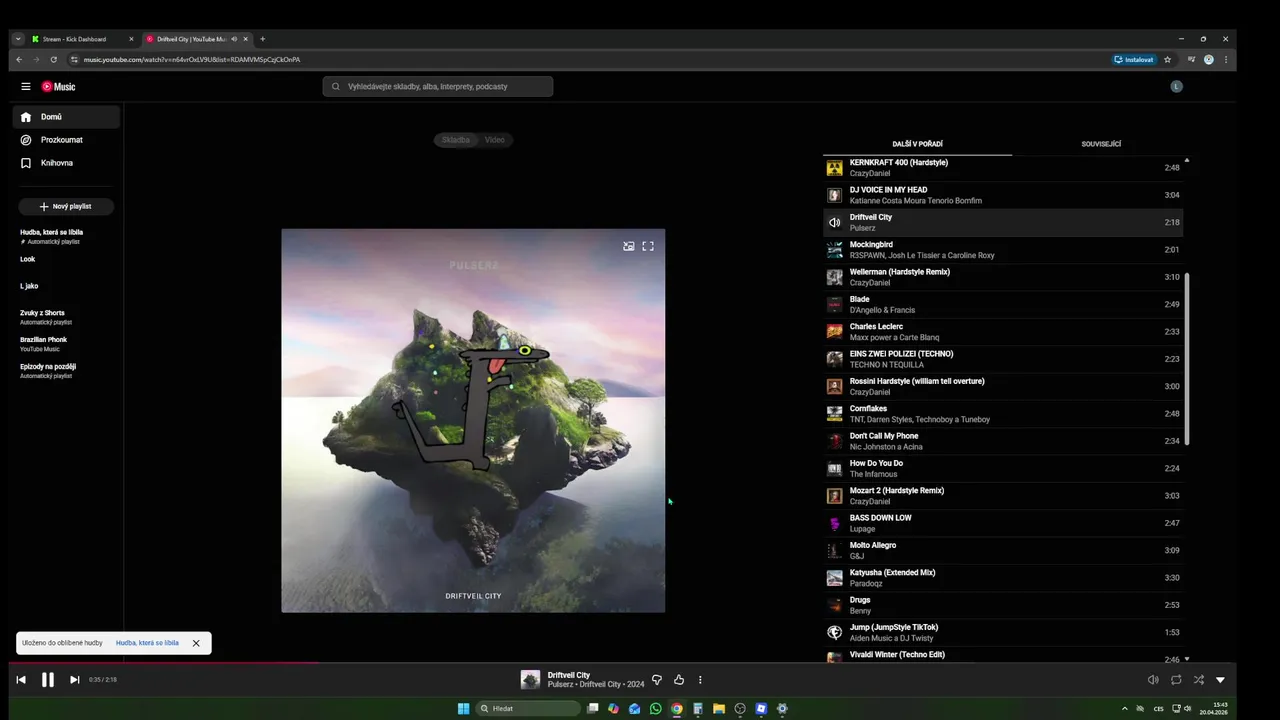Play Wellerman (Hardstyle Remix)

[x=1003, y=277]
